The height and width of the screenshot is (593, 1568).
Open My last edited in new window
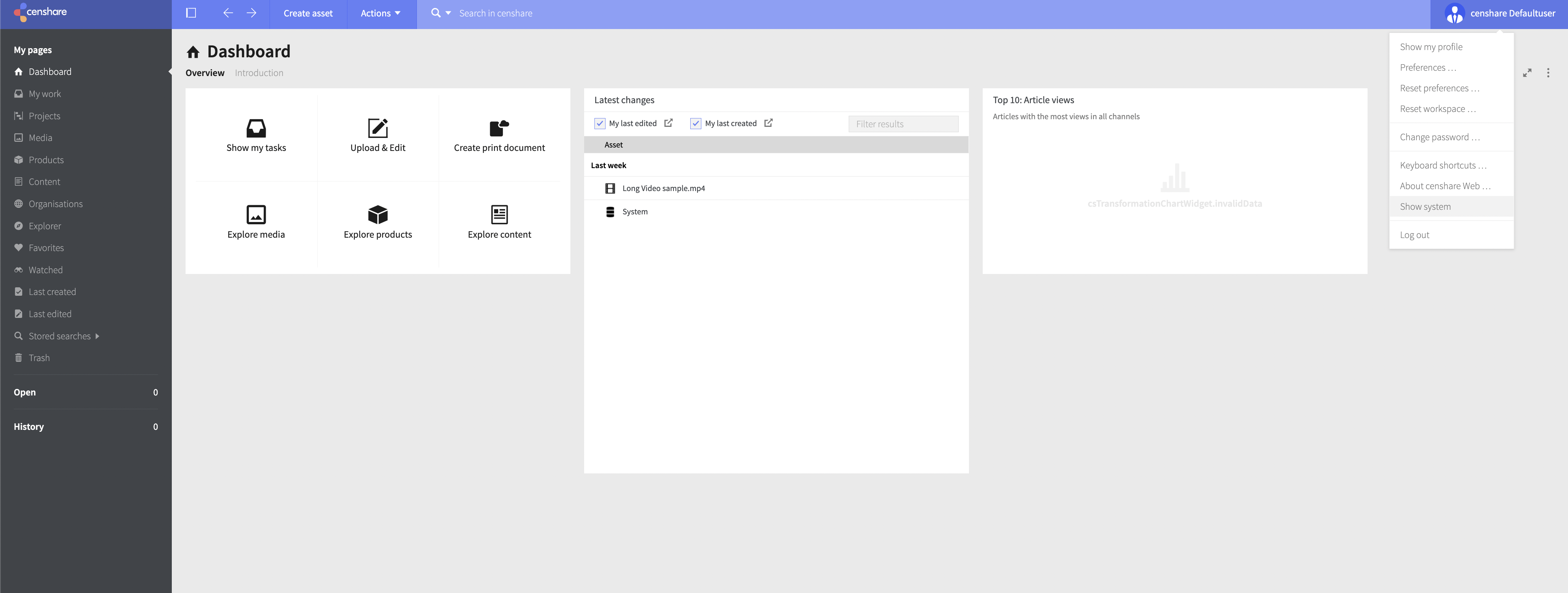[x=669, y=123]
